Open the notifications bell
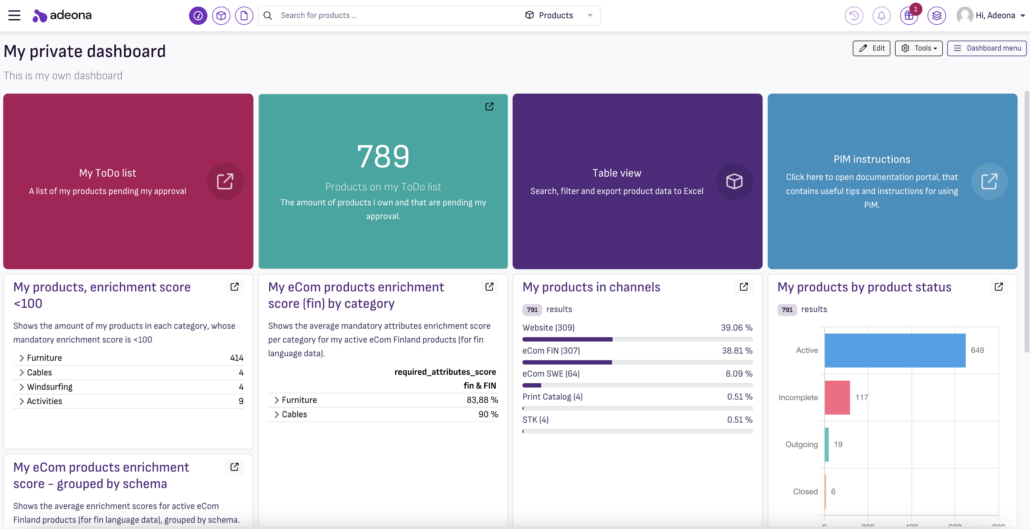1030x529 pixels. (x=881, y=16)
